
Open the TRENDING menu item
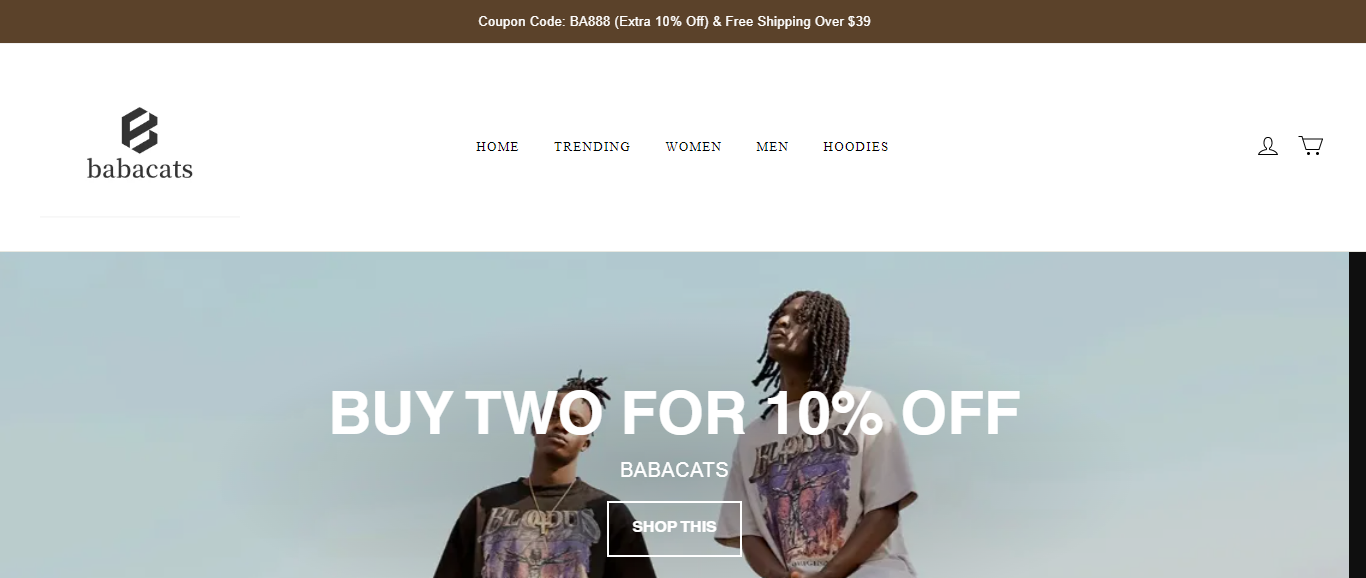[592, 147]
